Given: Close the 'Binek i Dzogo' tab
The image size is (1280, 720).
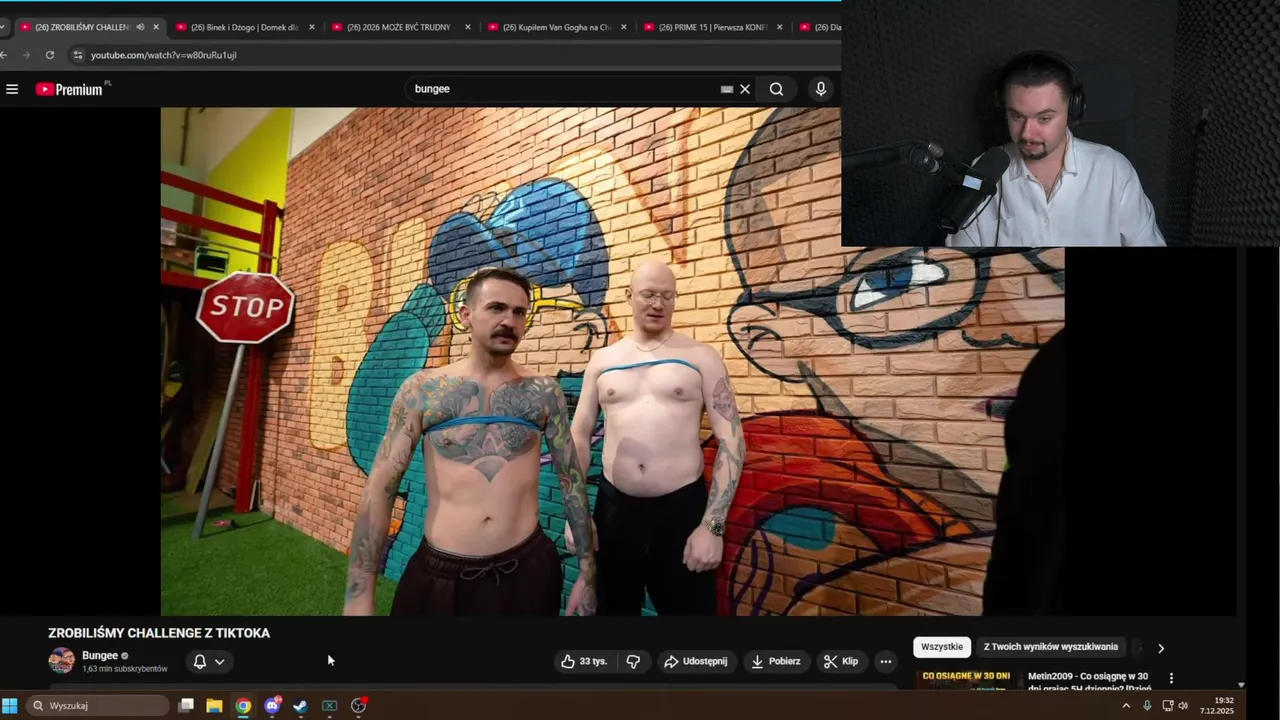Looking at the screenshot, I should 312,27.
